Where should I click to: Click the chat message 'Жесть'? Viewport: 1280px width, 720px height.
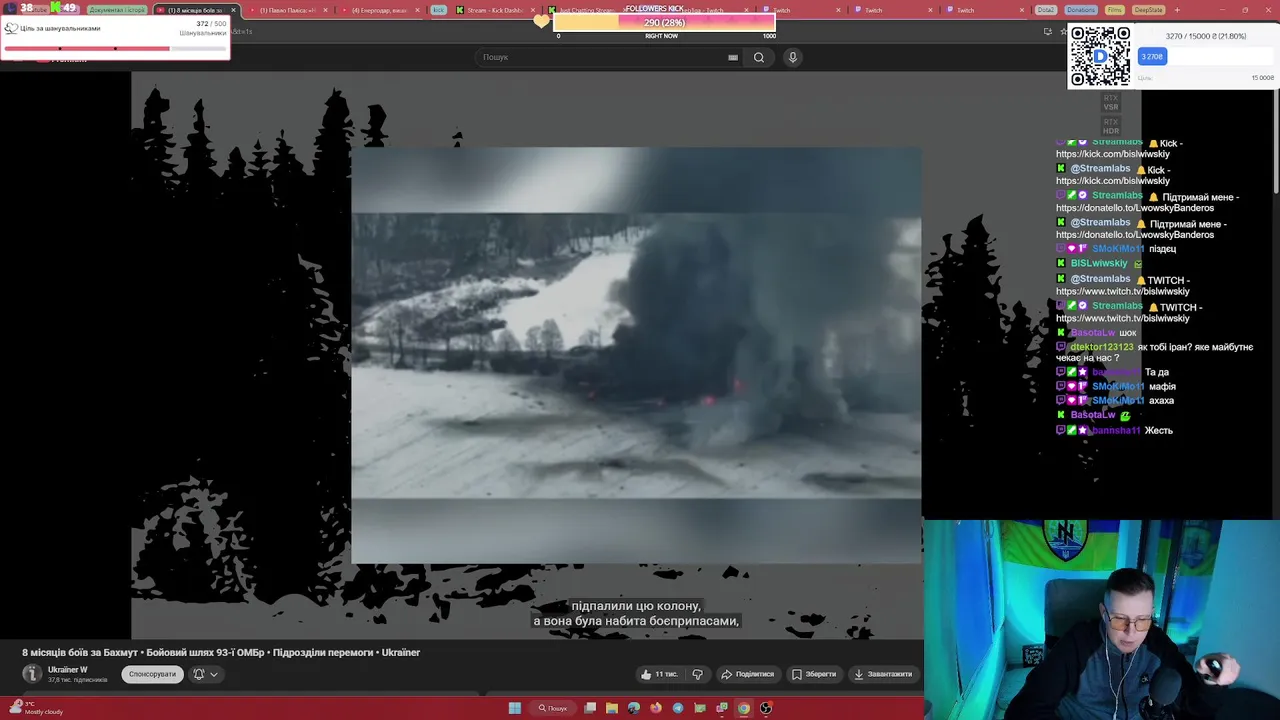(1159, 430)
